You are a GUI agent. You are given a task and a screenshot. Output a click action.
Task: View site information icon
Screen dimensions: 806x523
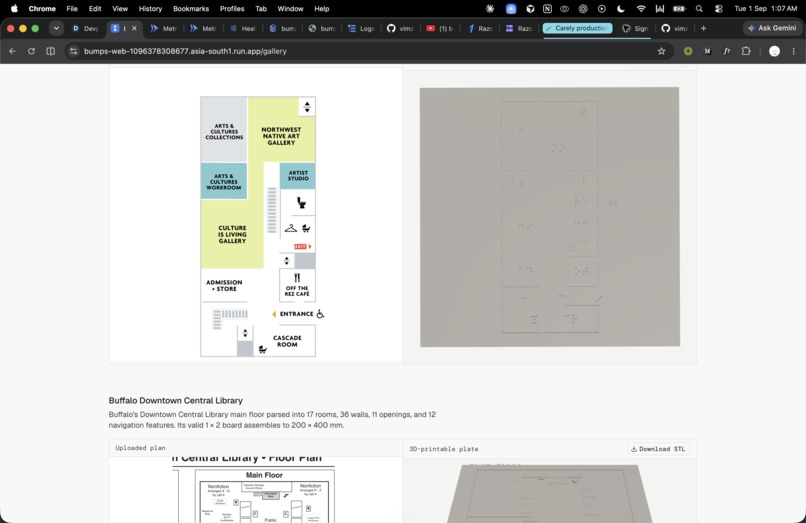[73, 51]
